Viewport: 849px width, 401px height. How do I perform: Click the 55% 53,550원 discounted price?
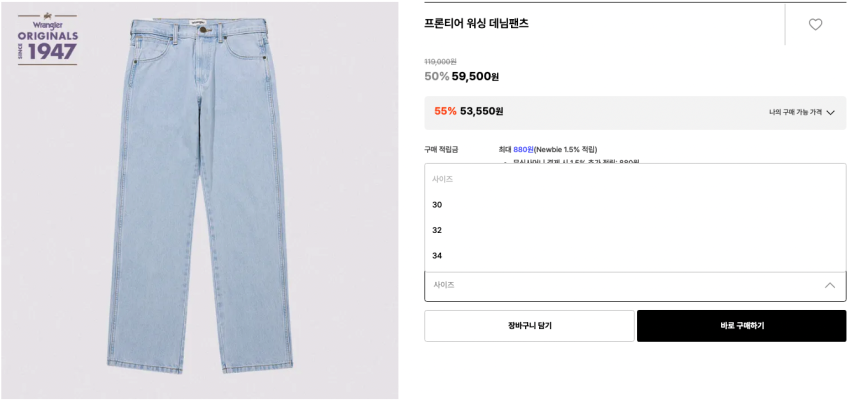(x=469, y=111)
